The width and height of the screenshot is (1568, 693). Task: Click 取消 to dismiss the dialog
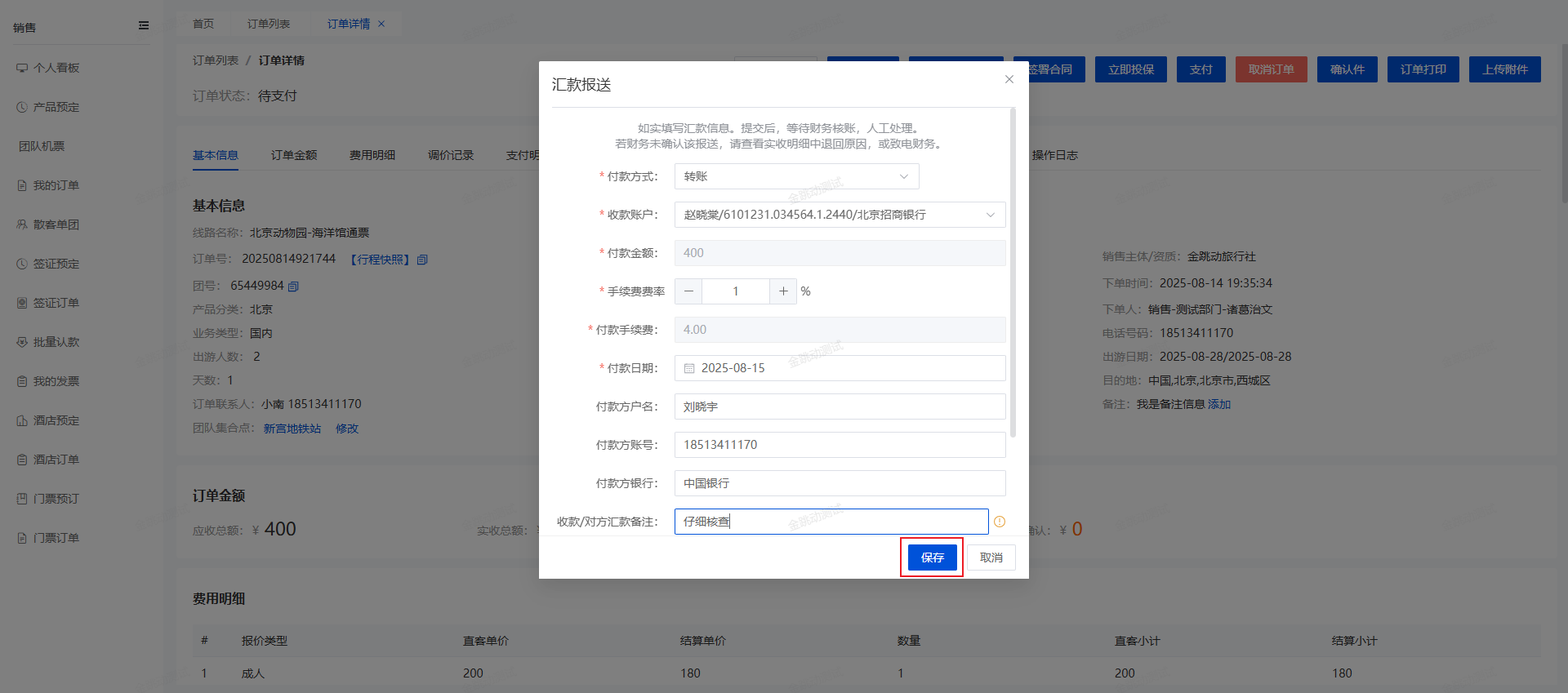click(x=991, y=558)
